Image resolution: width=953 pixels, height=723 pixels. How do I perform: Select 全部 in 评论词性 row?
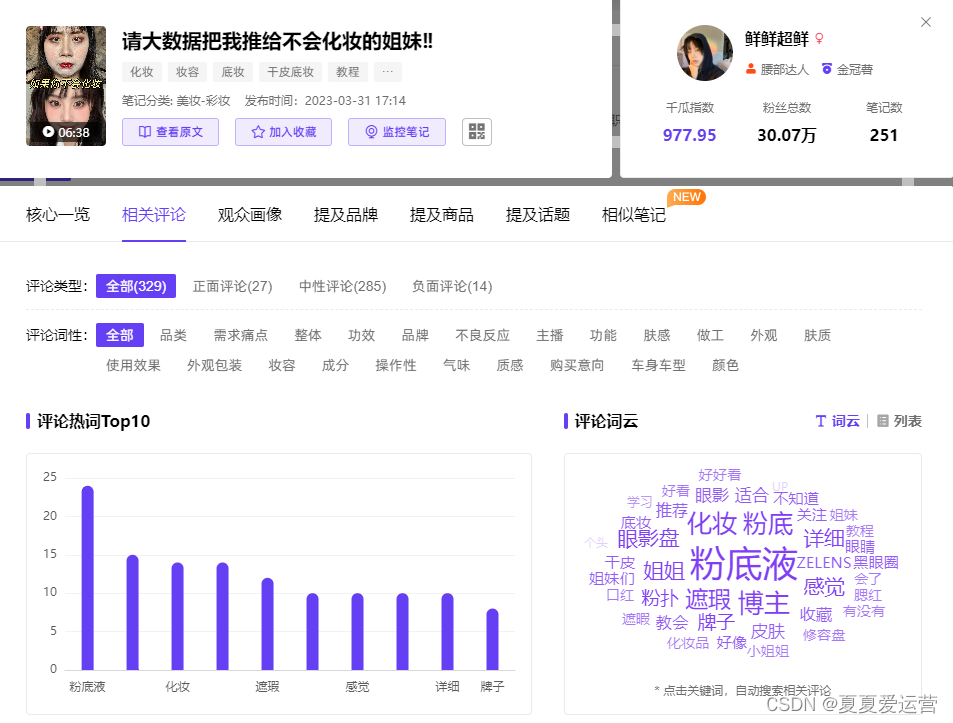(120, 335)
